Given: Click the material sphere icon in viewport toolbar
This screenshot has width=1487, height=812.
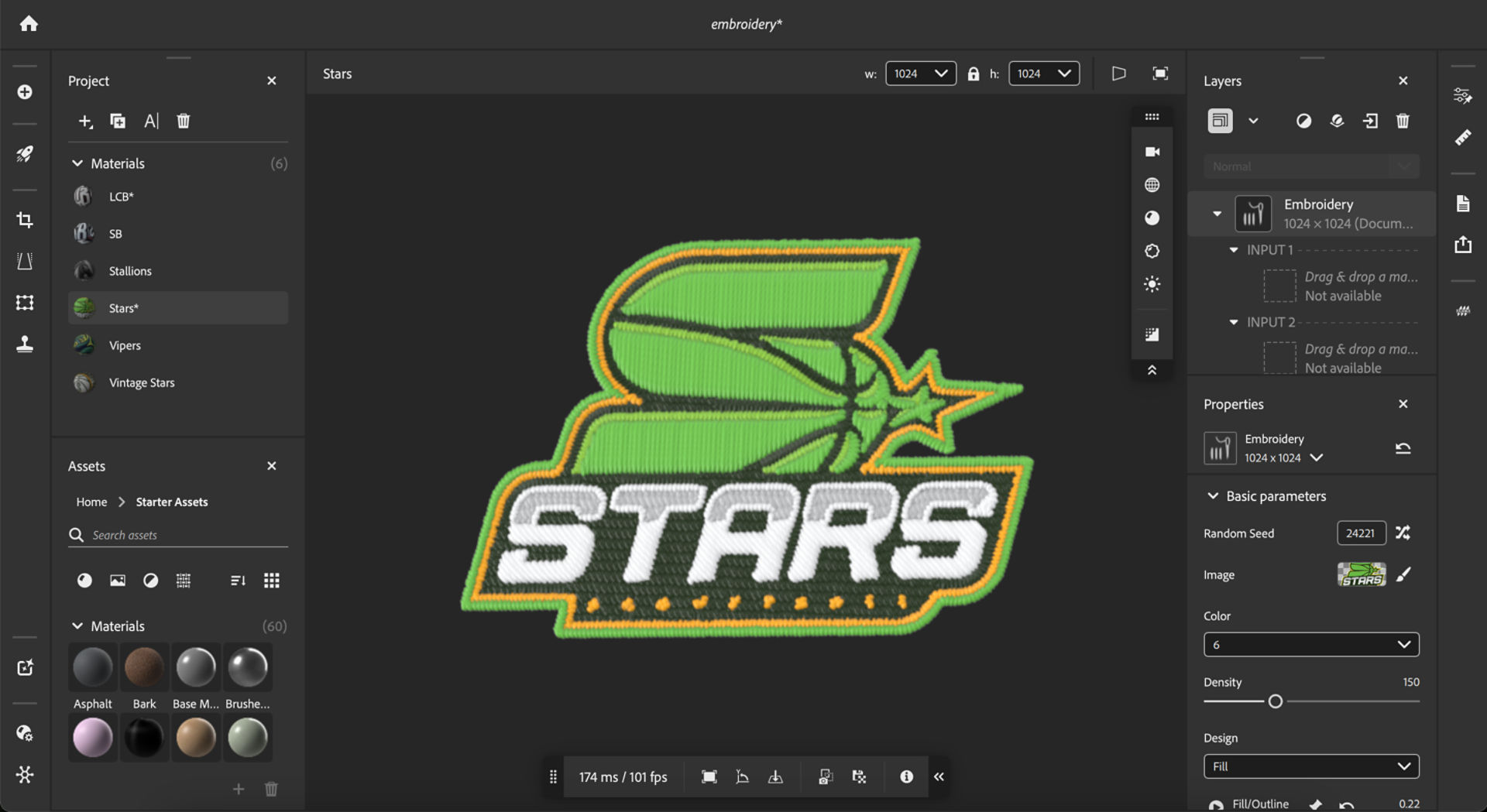Looking at the screenshot, I should click(1152, 218).
